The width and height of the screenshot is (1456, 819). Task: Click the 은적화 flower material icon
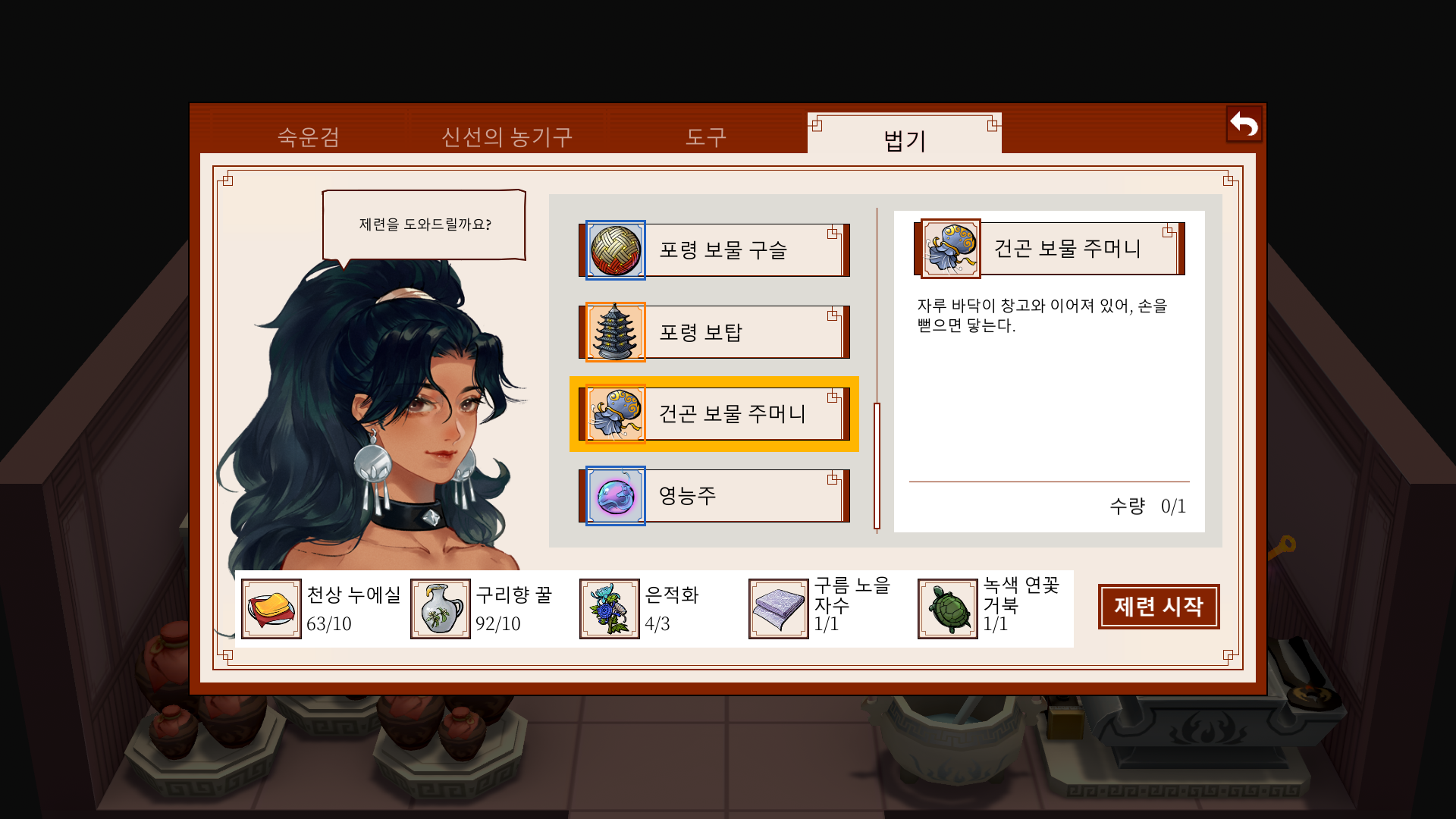coord(610,609)
